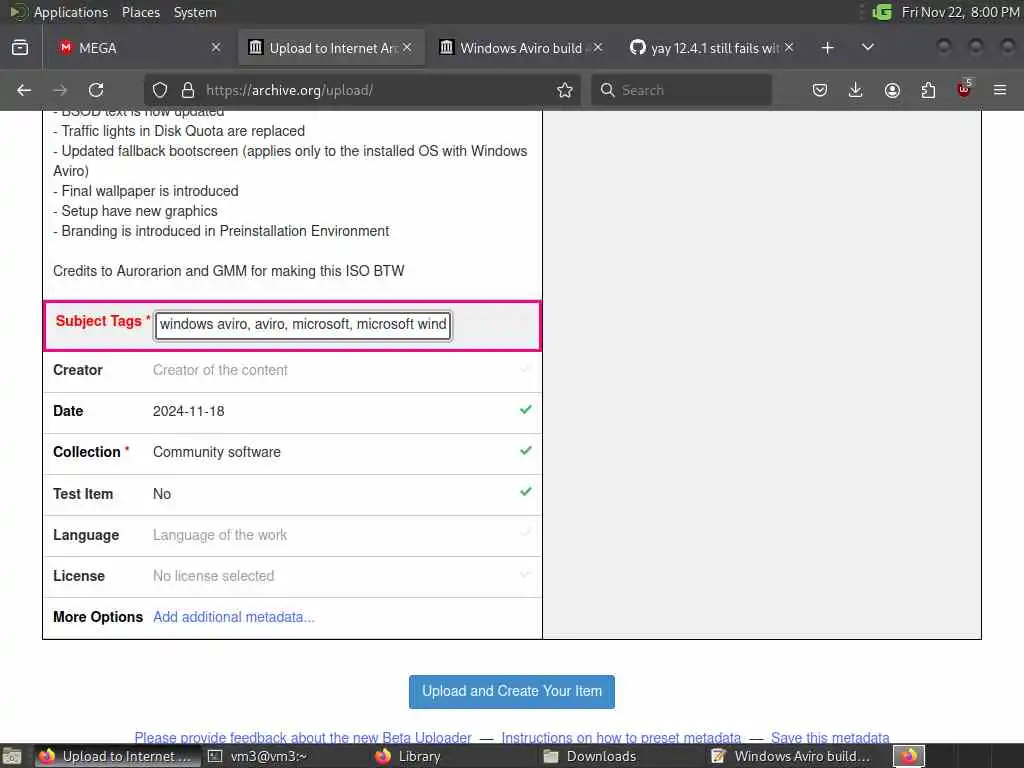Open a new tab with plus icon

(827, 48)
